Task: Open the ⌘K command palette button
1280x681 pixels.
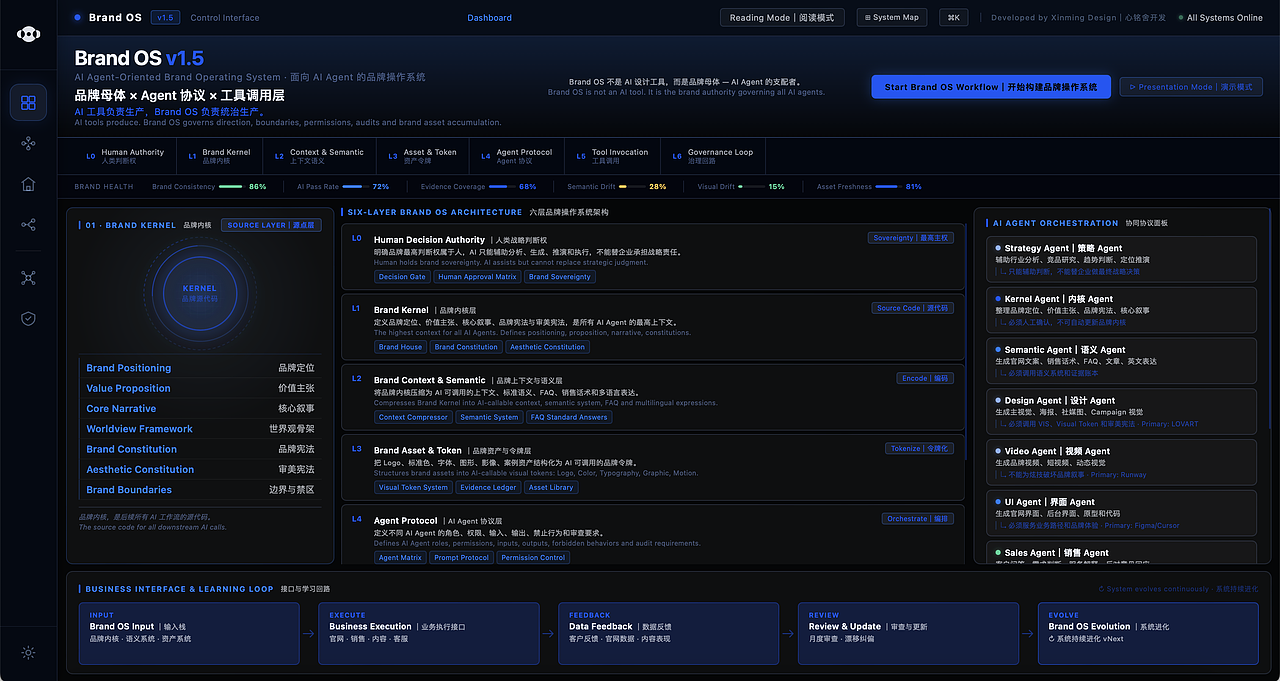Action: [x=954, y=17]
